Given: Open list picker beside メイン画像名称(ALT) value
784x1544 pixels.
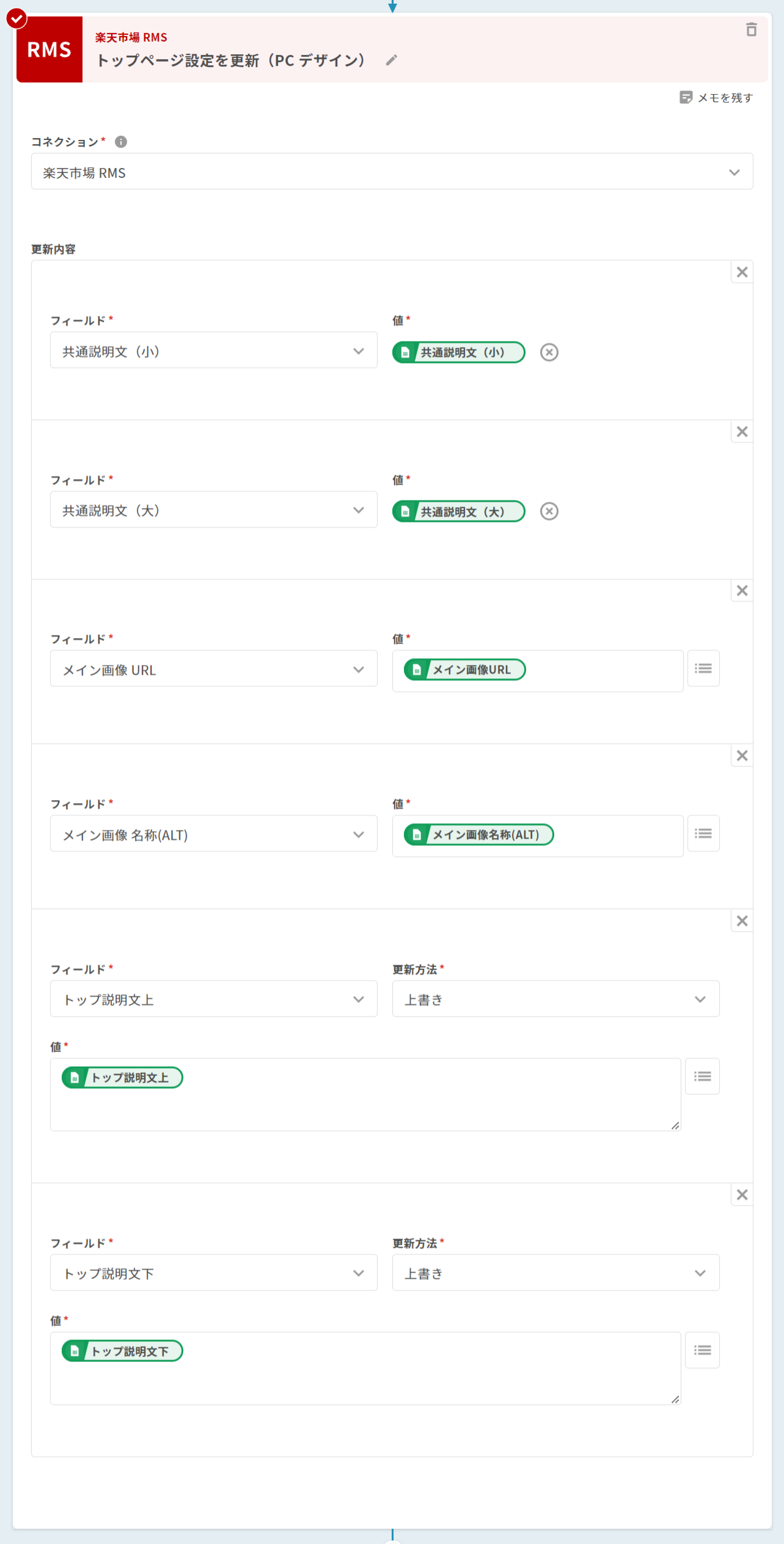Looking at the screenshot, I should 703,834.
